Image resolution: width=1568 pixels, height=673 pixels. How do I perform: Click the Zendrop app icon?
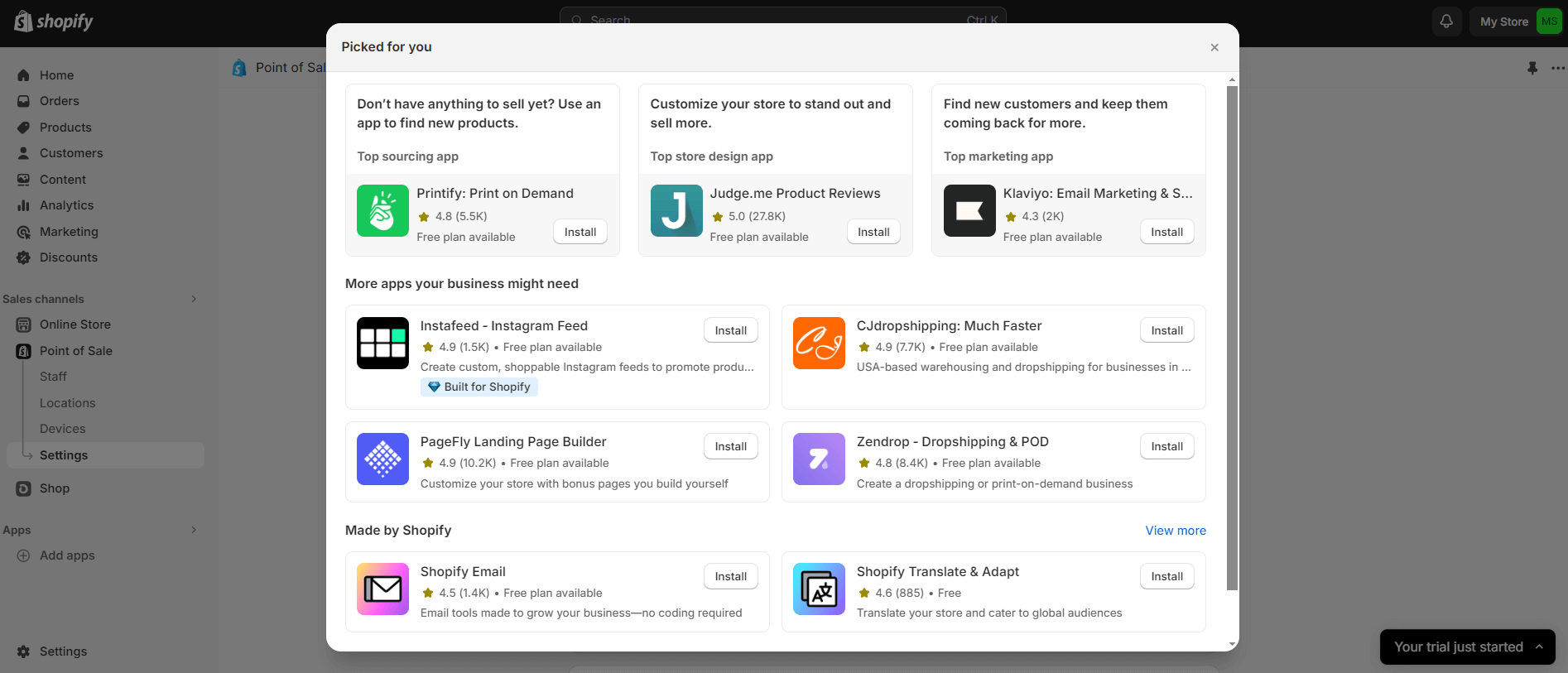[x=819, y=459]
